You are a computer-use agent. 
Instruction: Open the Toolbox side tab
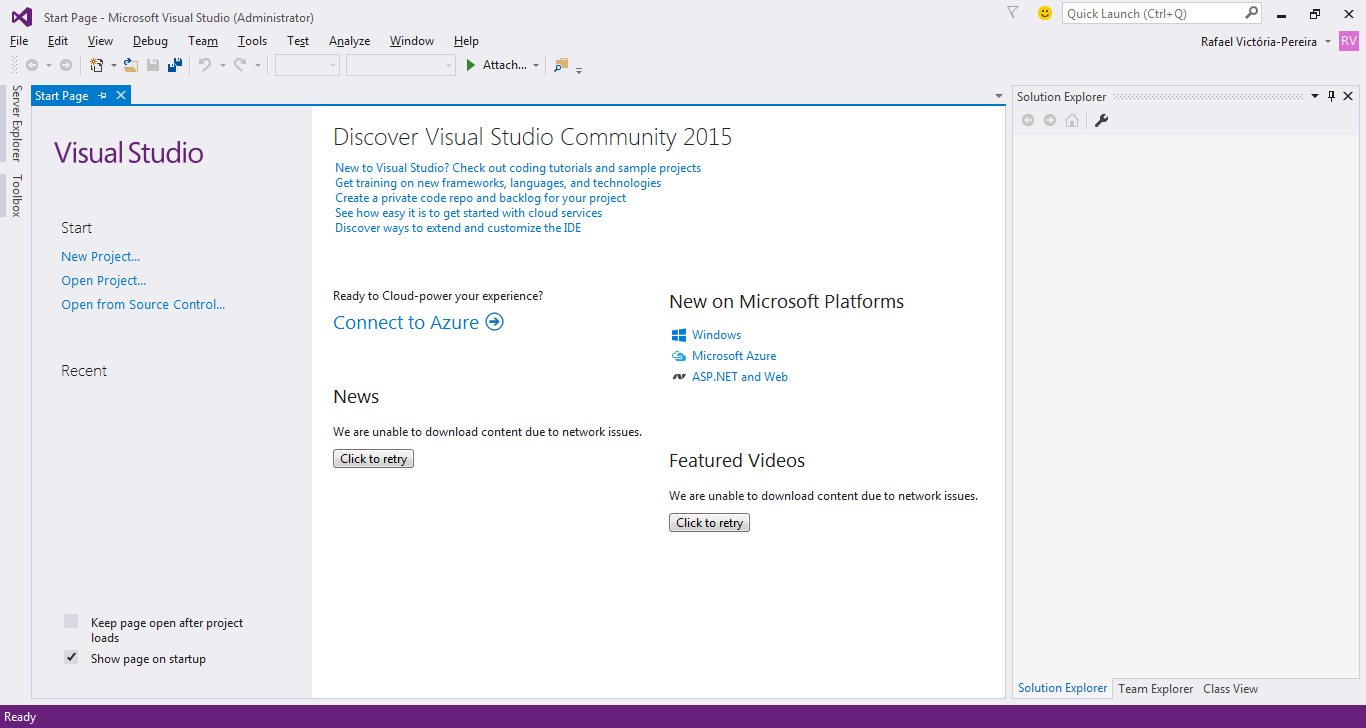[x=15, y=195]
